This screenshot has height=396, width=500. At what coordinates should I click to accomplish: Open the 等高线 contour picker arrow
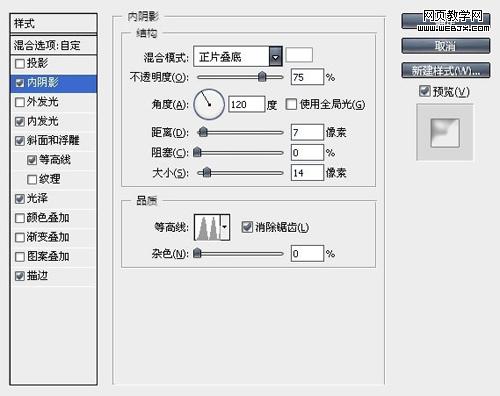pos(225,227)
